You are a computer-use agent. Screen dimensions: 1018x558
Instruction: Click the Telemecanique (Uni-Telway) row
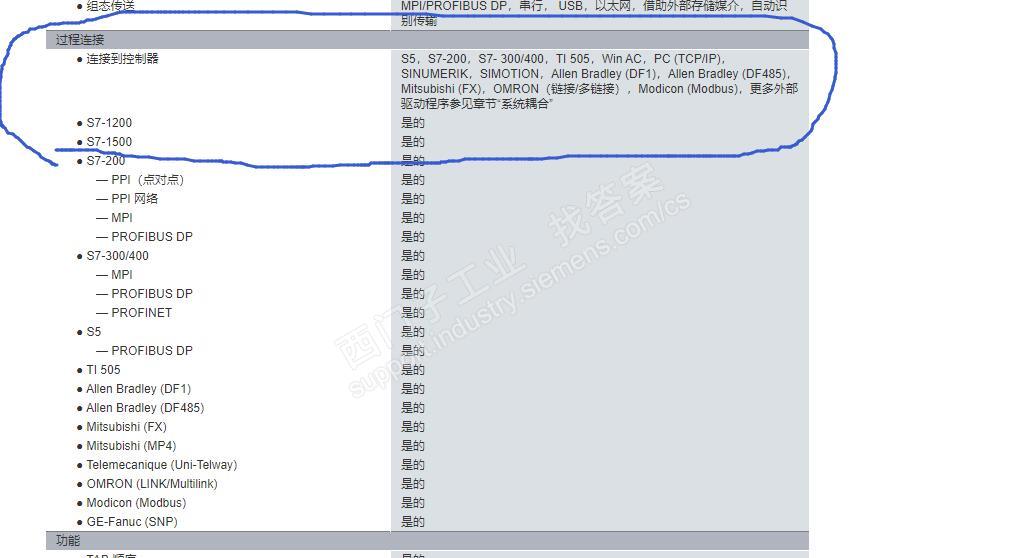(x=162, y=465)
